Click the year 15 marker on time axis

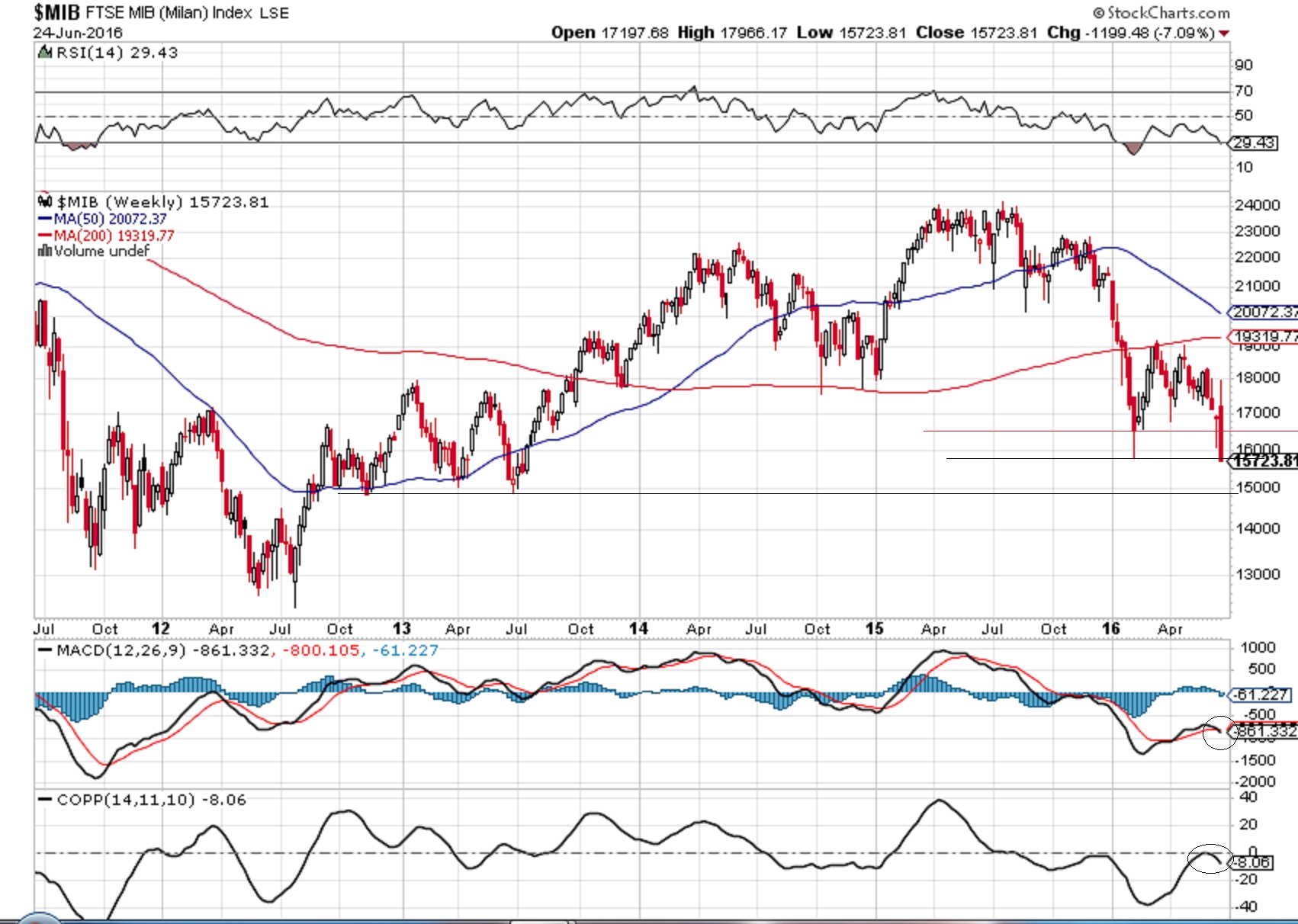[x=874, y=628]
